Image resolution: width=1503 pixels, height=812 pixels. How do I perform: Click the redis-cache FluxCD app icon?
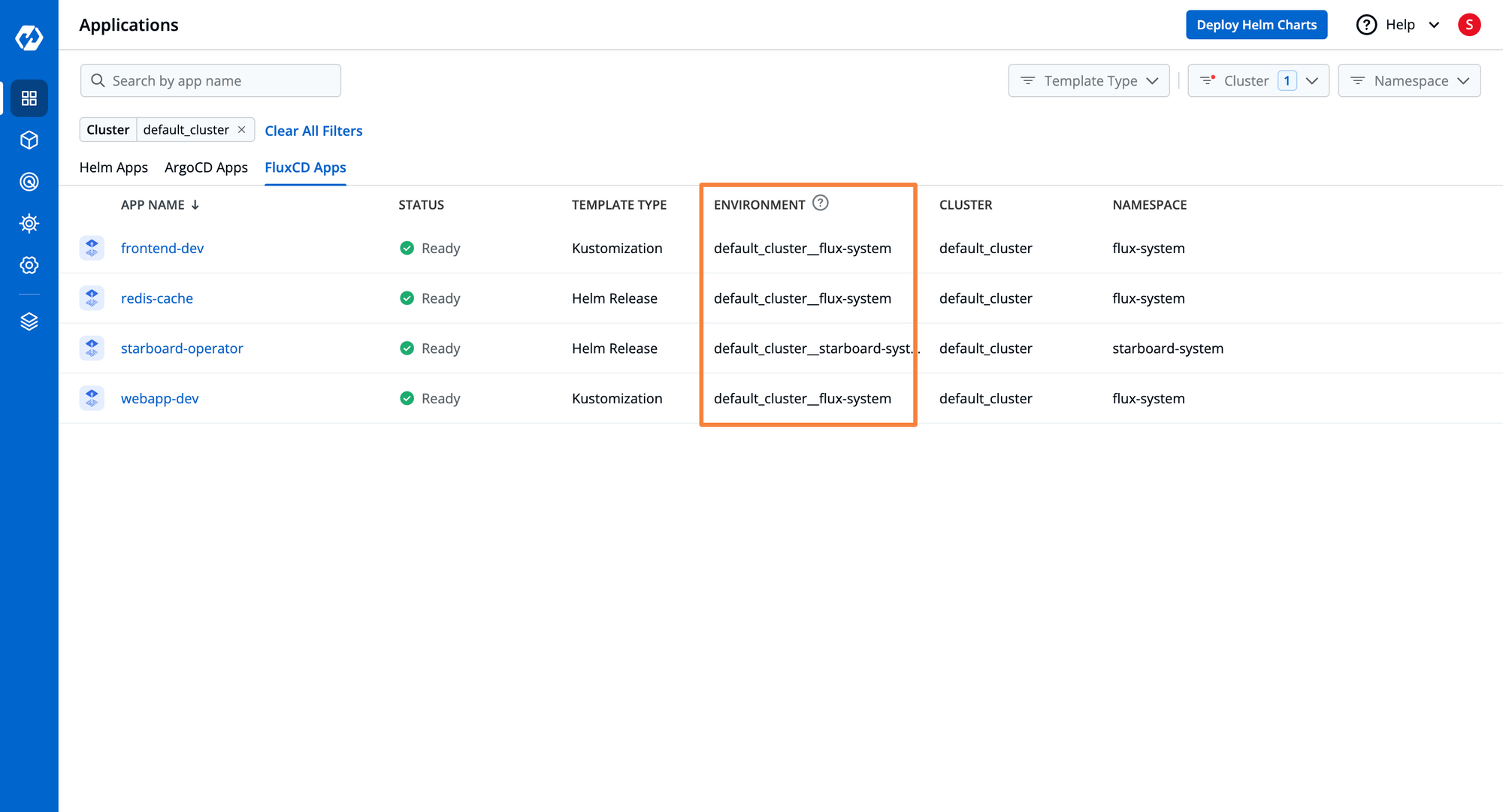92,298
